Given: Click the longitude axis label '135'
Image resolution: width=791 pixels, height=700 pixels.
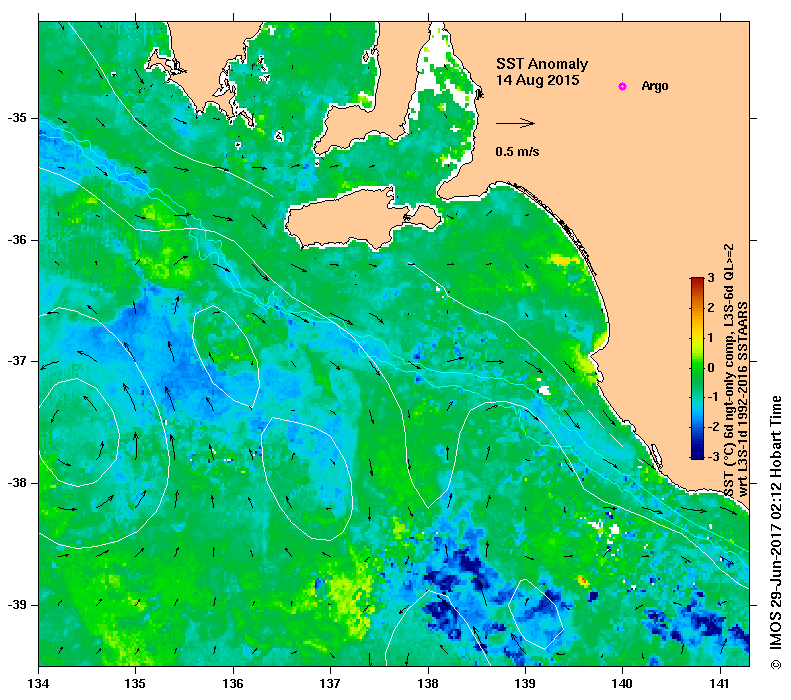Looking at the screenshot, I should (x=135, y=683).
